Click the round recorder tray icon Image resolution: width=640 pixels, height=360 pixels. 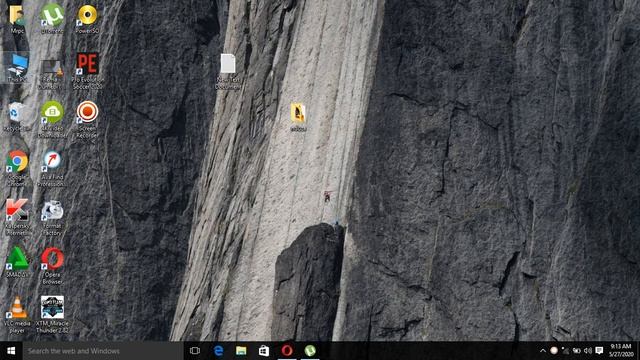click(x=554, y=351)
